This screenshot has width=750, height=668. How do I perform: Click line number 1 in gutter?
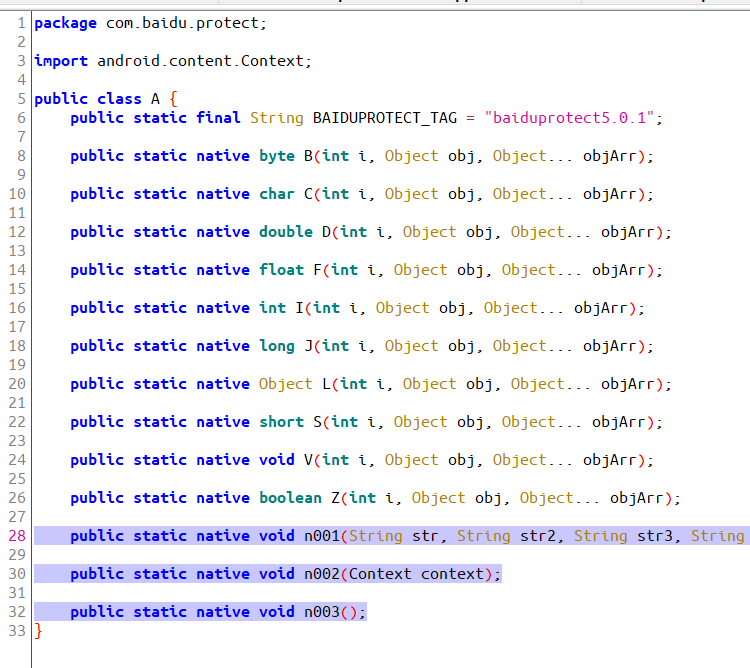[21, 23]
